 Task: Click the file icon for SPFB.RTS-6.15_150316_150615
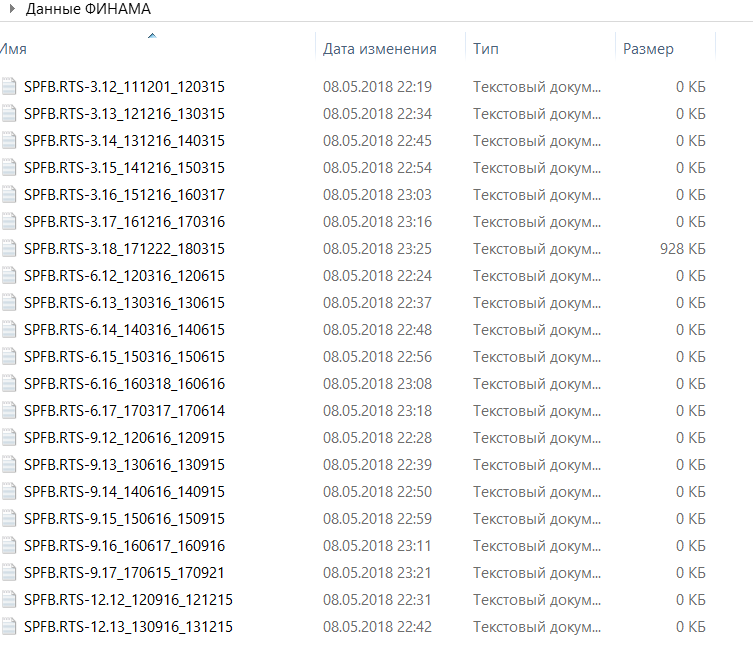9,357
